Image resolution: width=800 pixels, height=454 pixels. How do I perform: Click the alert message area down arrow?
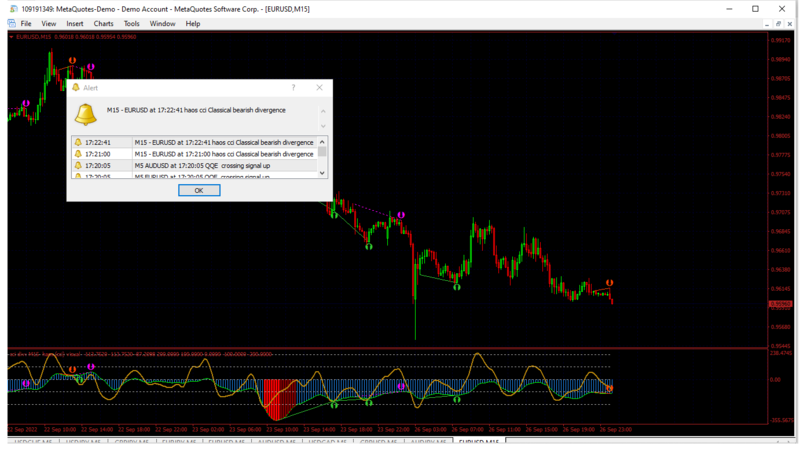[x=322, y=125]
